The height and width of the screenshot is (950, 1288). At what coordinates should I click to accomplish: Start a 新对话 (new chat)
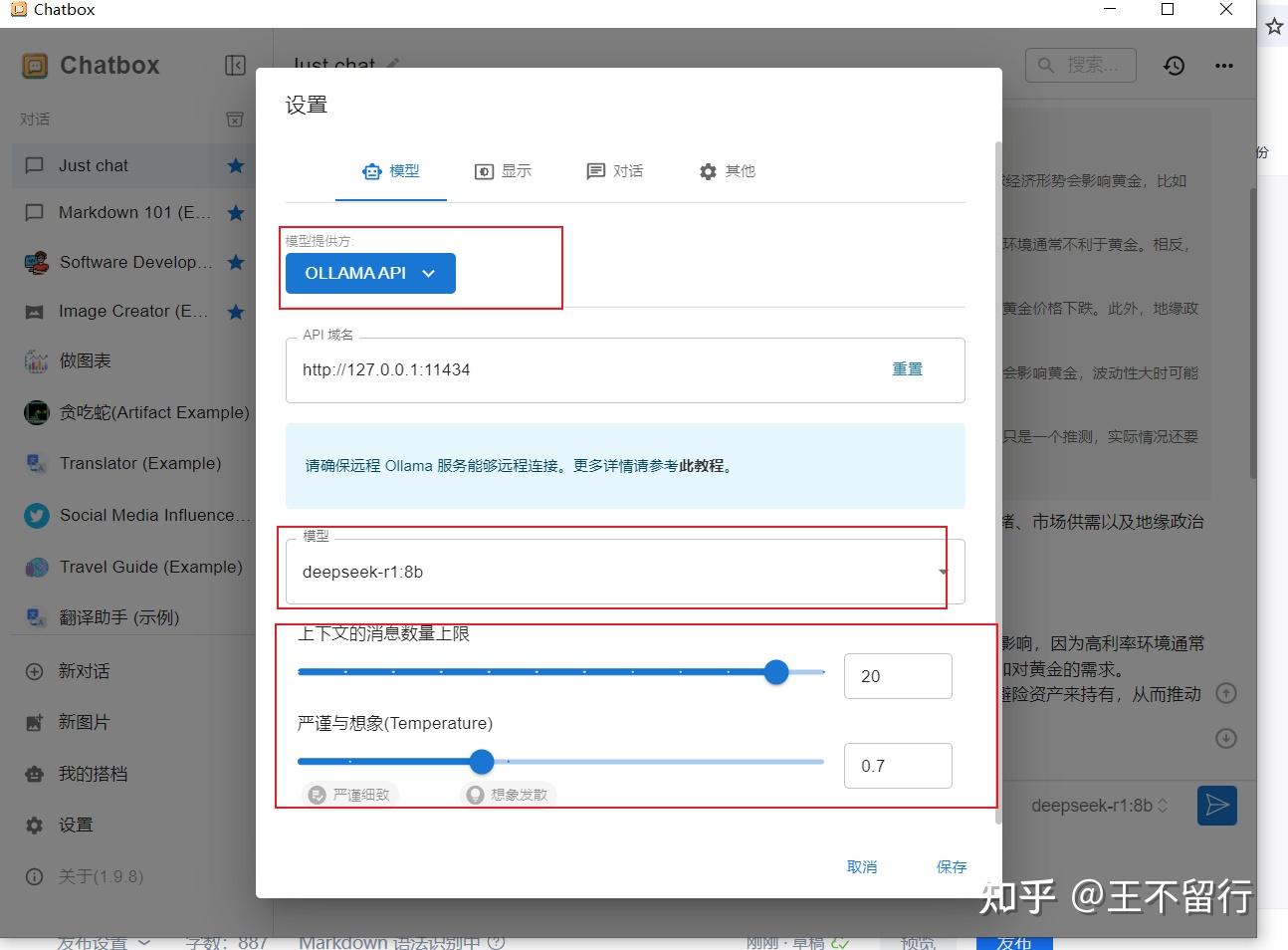click(85, 671)
